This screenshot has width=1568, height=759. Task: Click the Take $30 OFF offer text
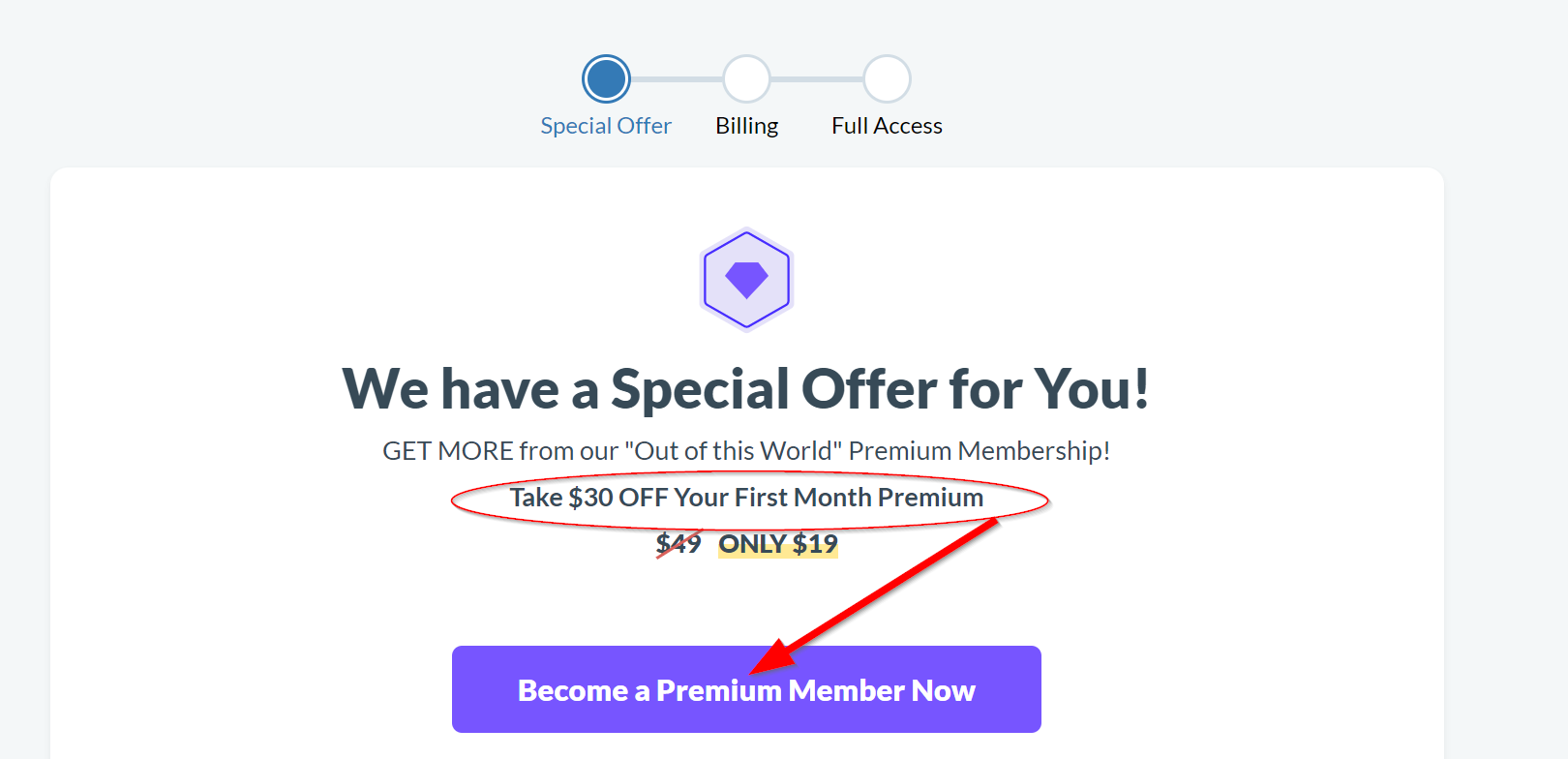[746, 498]
